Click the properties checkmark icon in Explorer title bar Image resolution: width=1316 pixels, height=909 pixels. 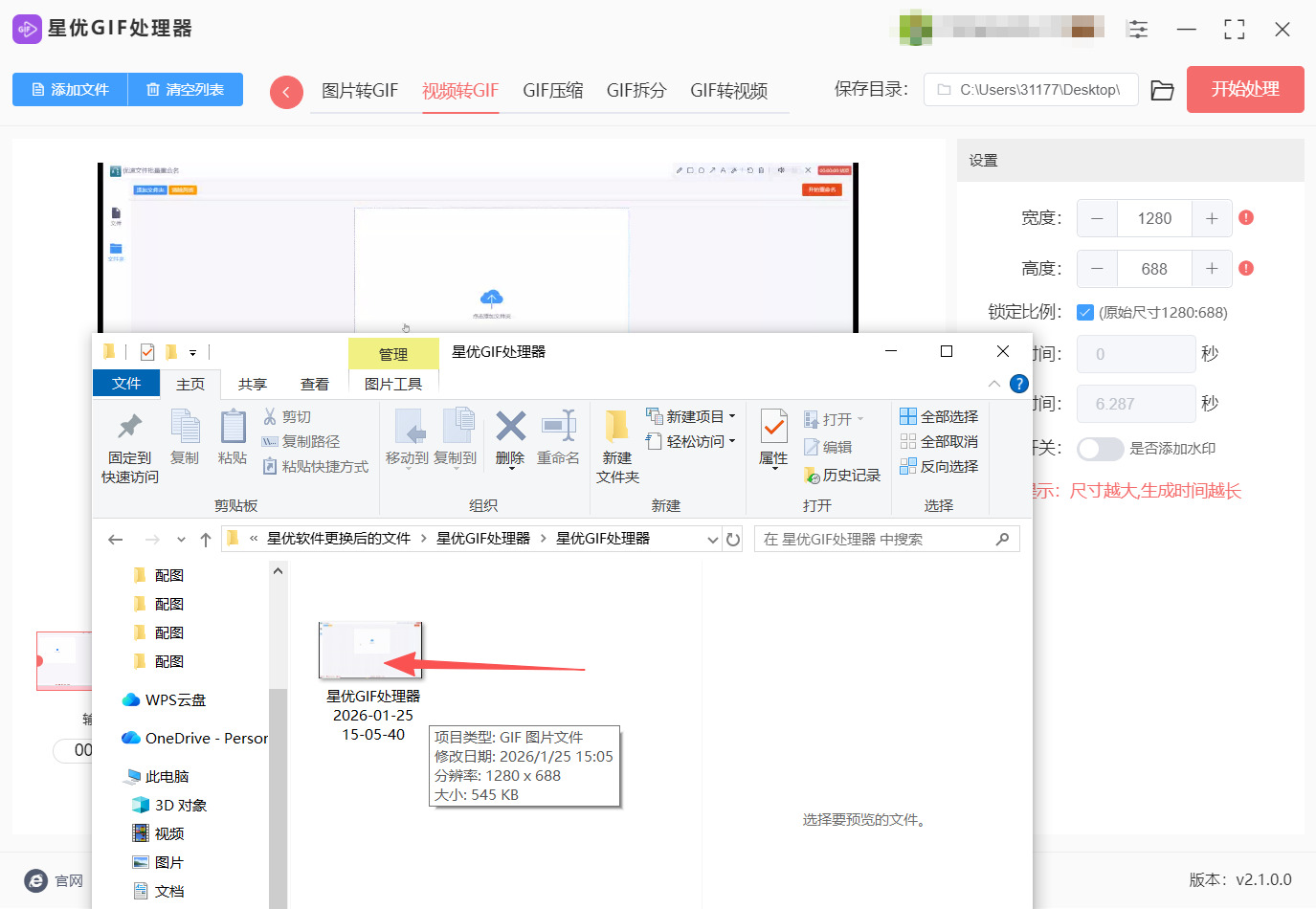147,352
